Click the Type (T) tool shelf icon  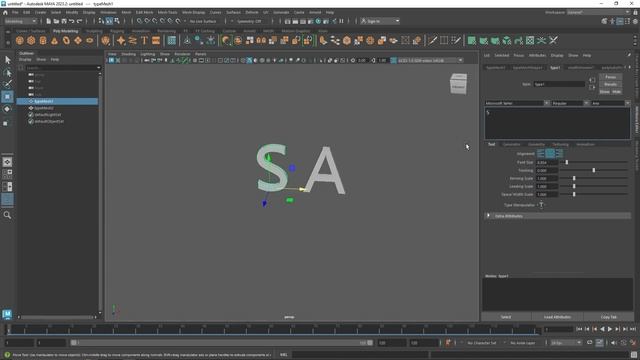(x=144, y=40)
